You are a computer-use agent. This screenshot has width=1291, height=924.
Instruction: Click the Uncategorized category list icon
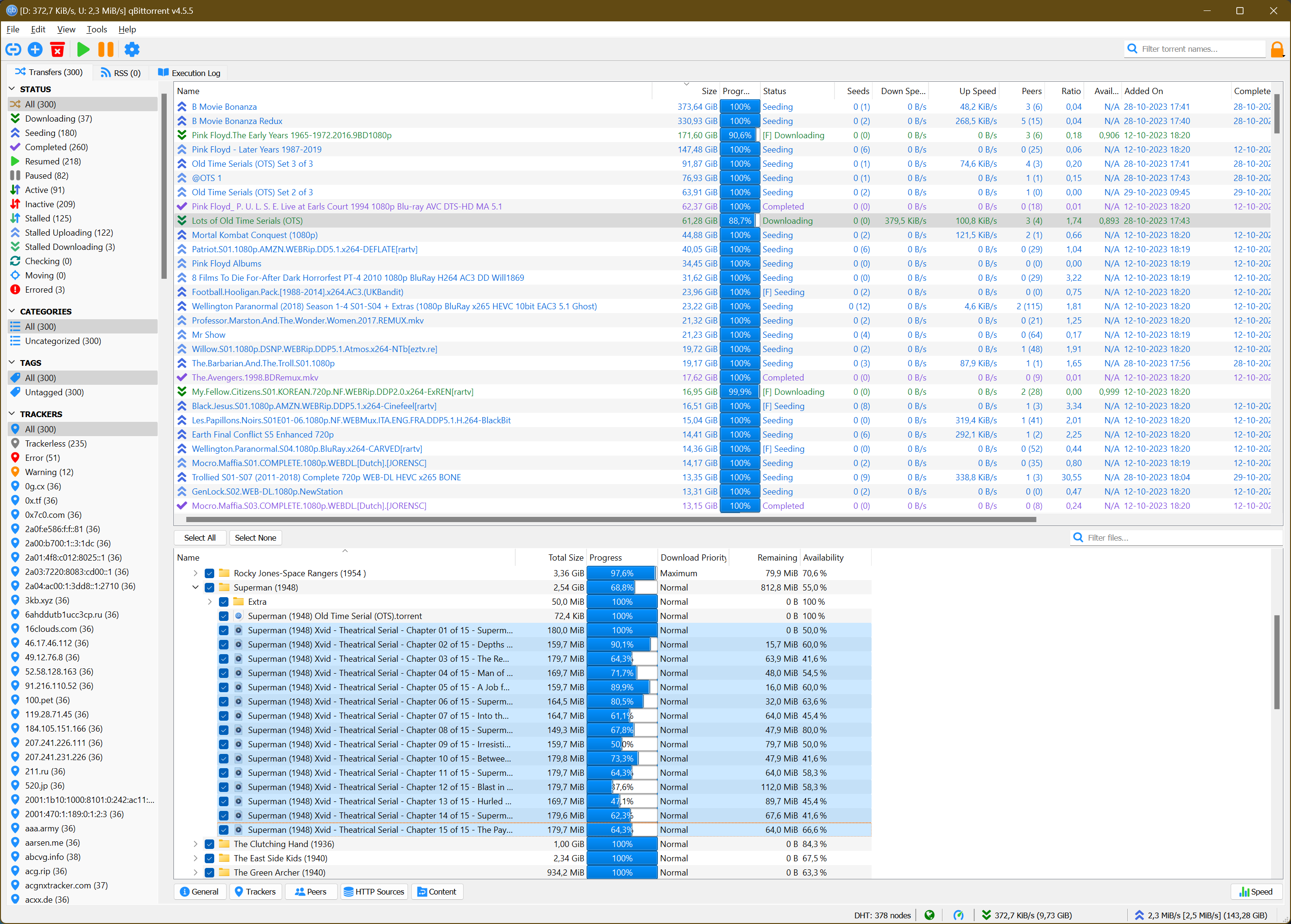[15, 341]
